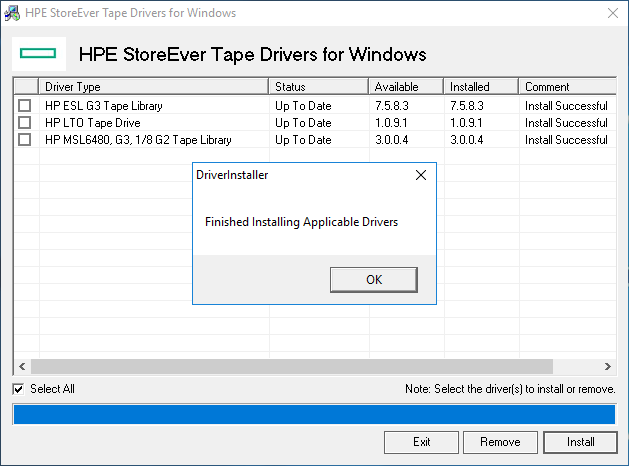Click the Installed column header
The image size is (629, 466).
pos(481,87)
